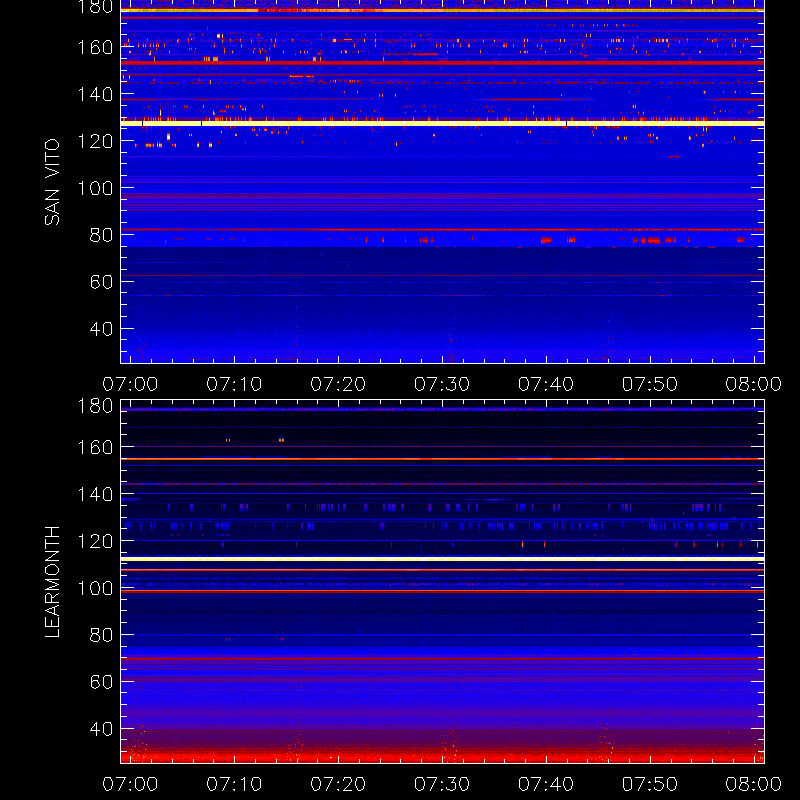
Task: Select the 40 frequency label in San Vito plot
Action: [x=101, y=329]
